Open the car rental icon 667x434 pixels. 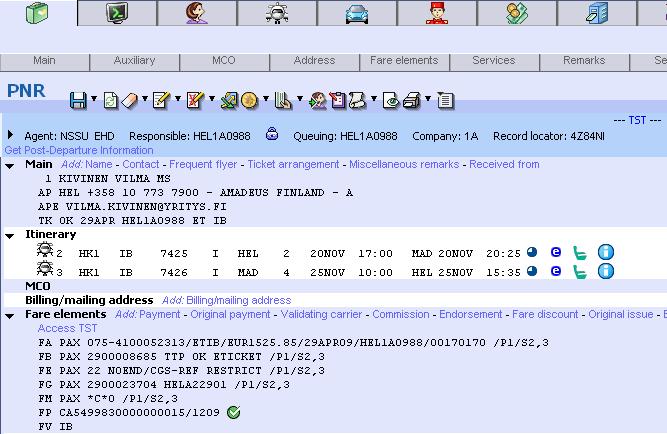coord(356,14)
